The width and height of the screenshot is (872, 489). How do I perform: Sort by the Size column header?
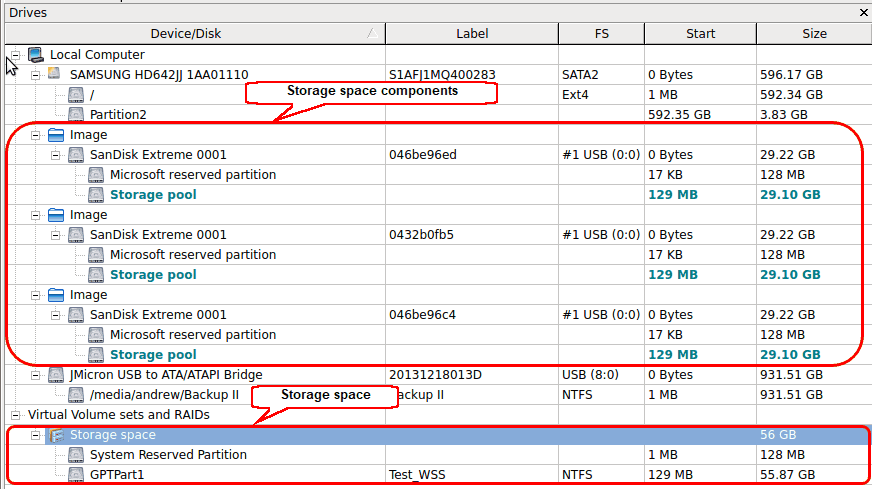(814, 33)
